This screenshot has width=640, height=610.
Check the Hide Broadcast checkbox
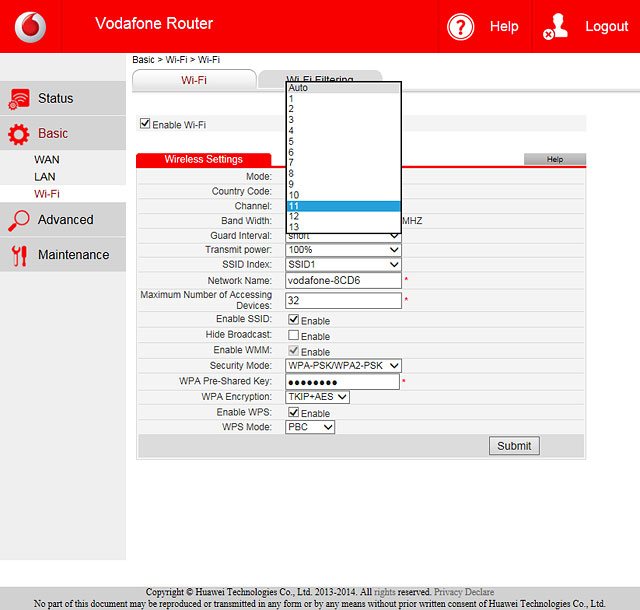pyautogui.click(x=294, y=335)
